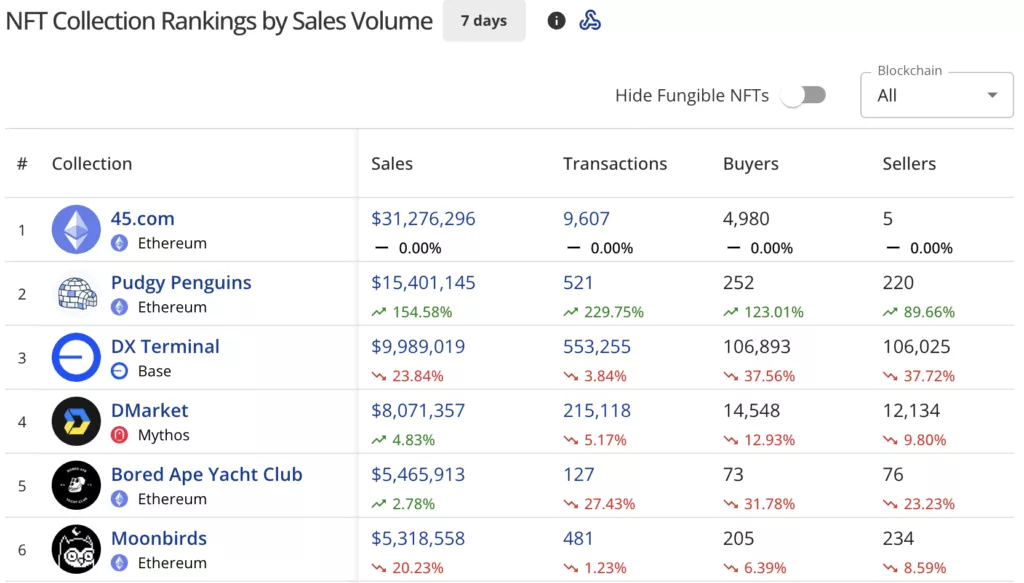
Task: Click the Mythos chain icon under DMarket
Action: click(x=120, y=435)
